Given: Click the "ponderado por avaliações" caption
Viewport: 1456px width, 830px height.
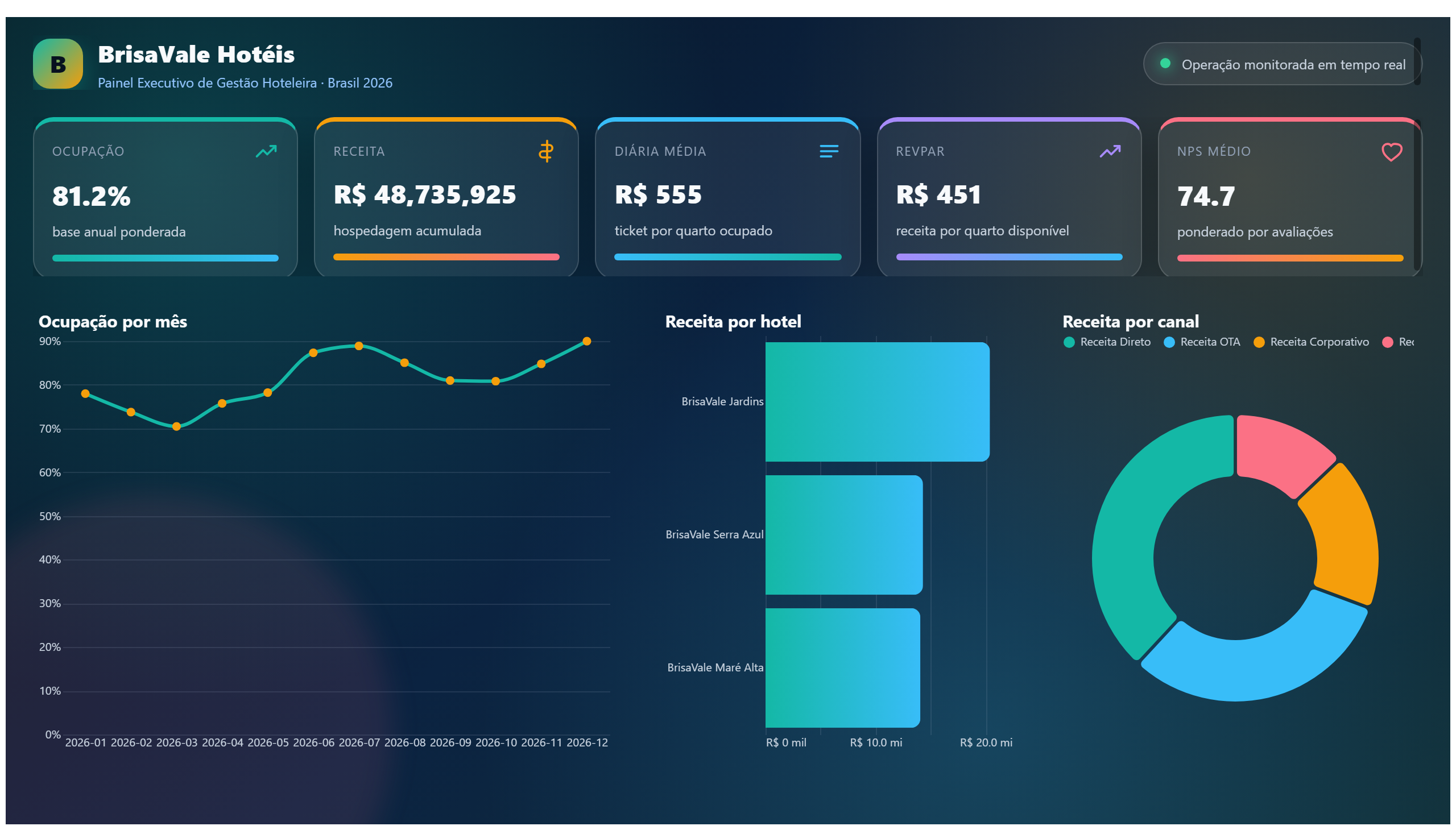Looking at the screenshot, I should pyautogui.click(x=1255, y=232).
